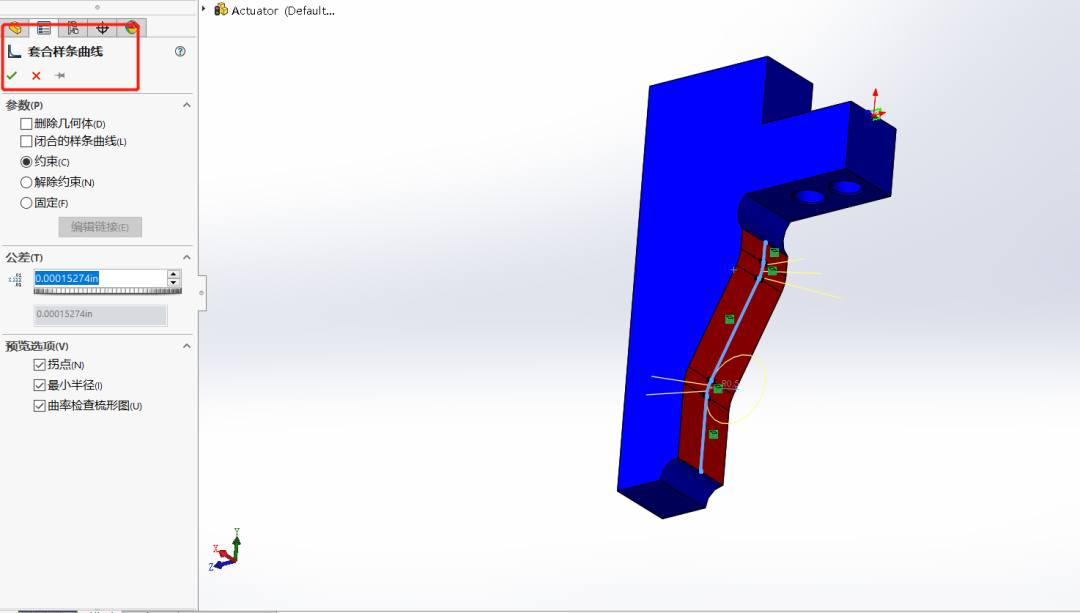Click the 套合样条曲线 fit spline title icon
1080x613 pixels.
(x=14, y=51)
